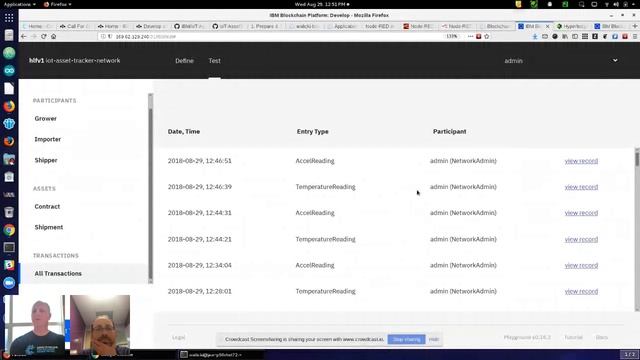Image resolution: width=640 pixels, height=360 pixels.
Task: Open Google Chrome from the dock
Action: (x=9, y=230)
